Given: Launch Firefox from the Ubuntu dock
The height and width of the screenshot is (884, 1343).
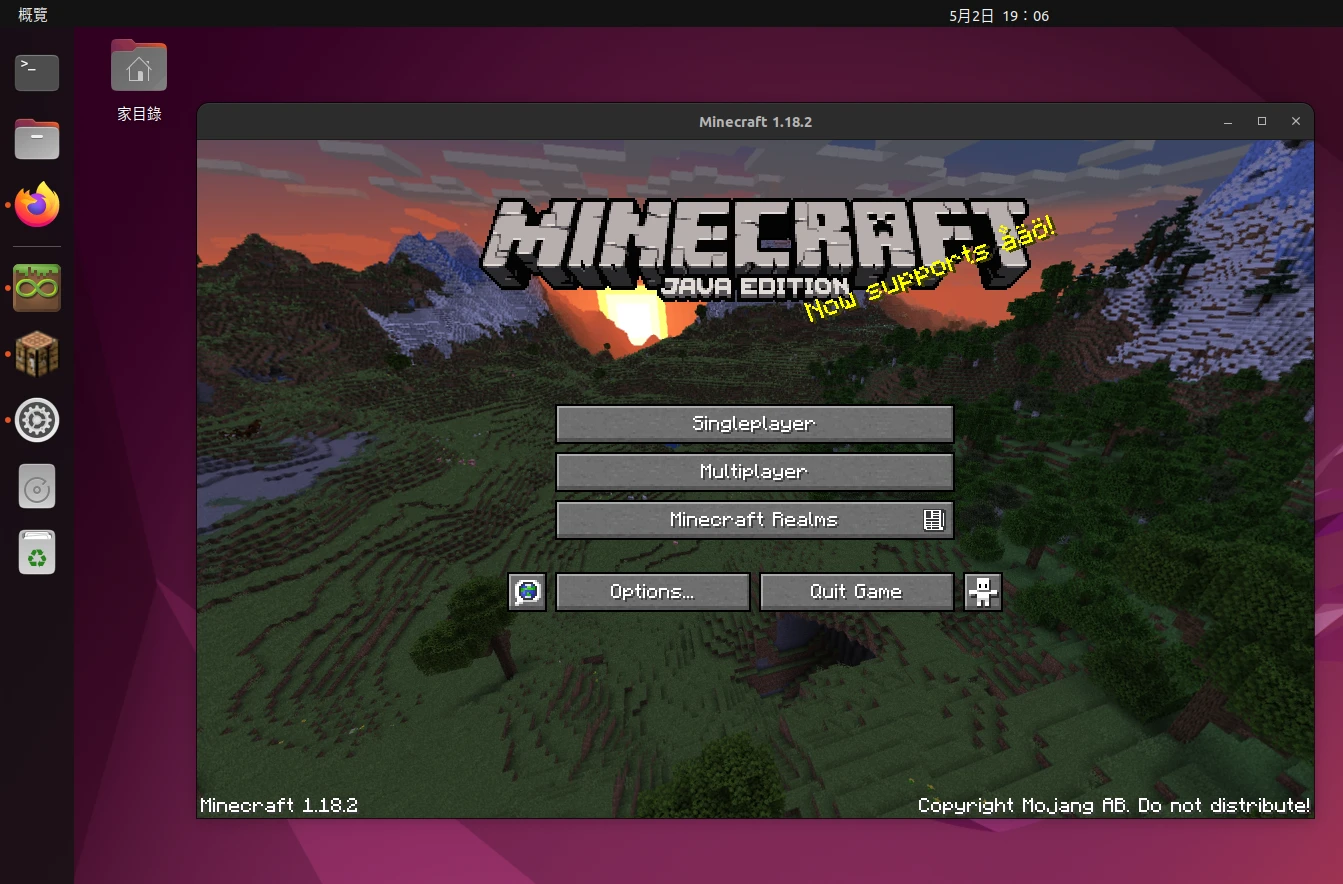Looking at the screenshot, I should pos(37,205).
